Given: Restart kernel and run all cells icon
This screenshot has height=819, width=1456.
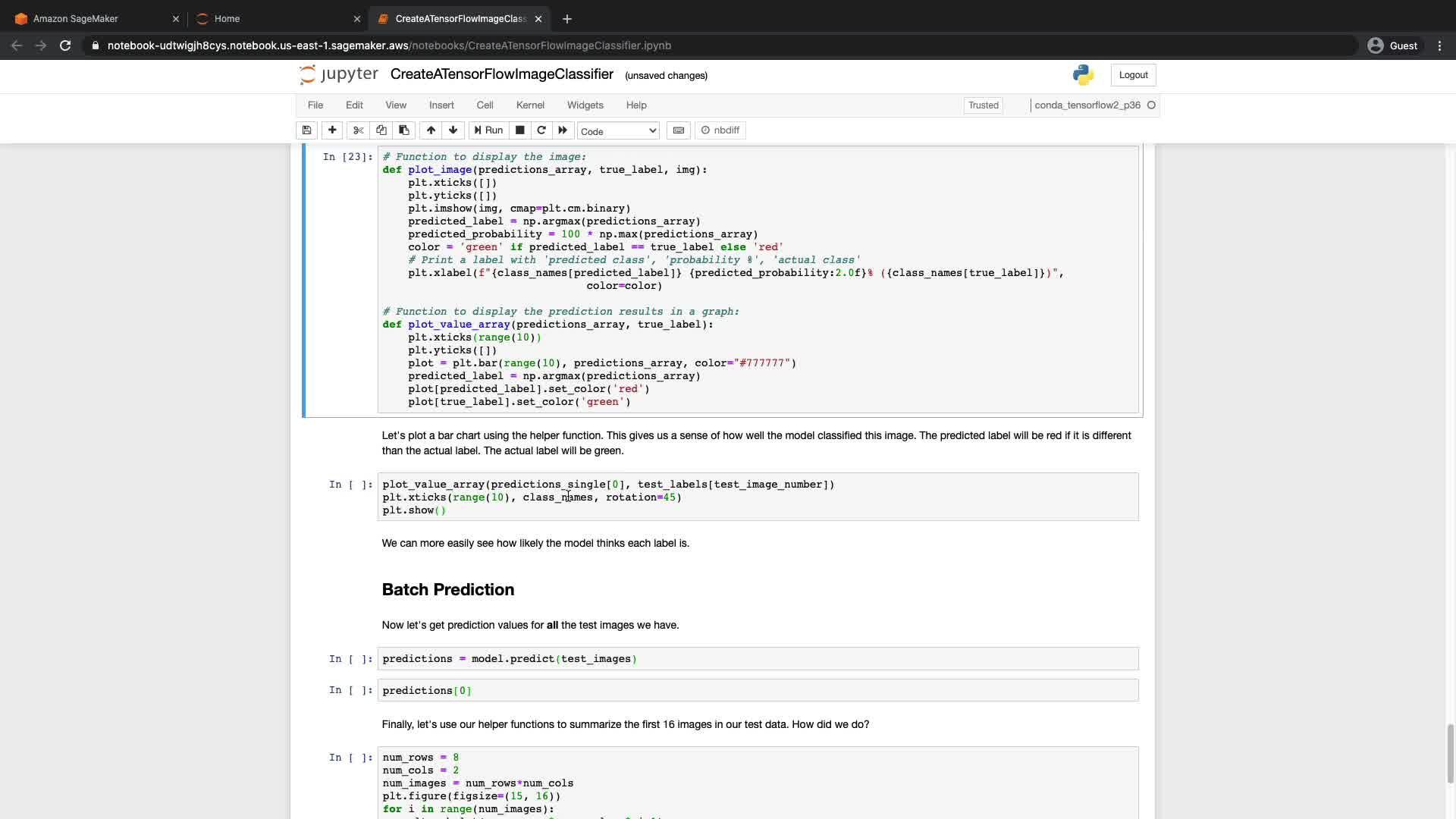Looking at the screenshot, I should pos(563,130).
